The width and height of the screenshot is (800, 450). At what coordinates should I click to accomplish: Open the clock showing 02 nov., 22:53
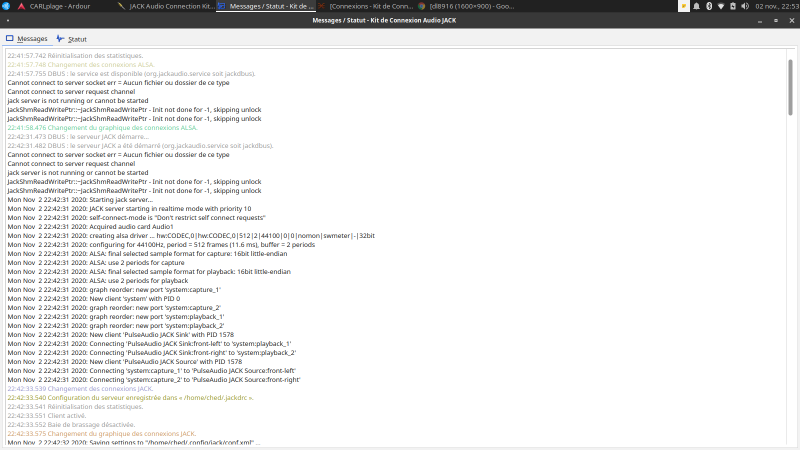coord(777,6)
